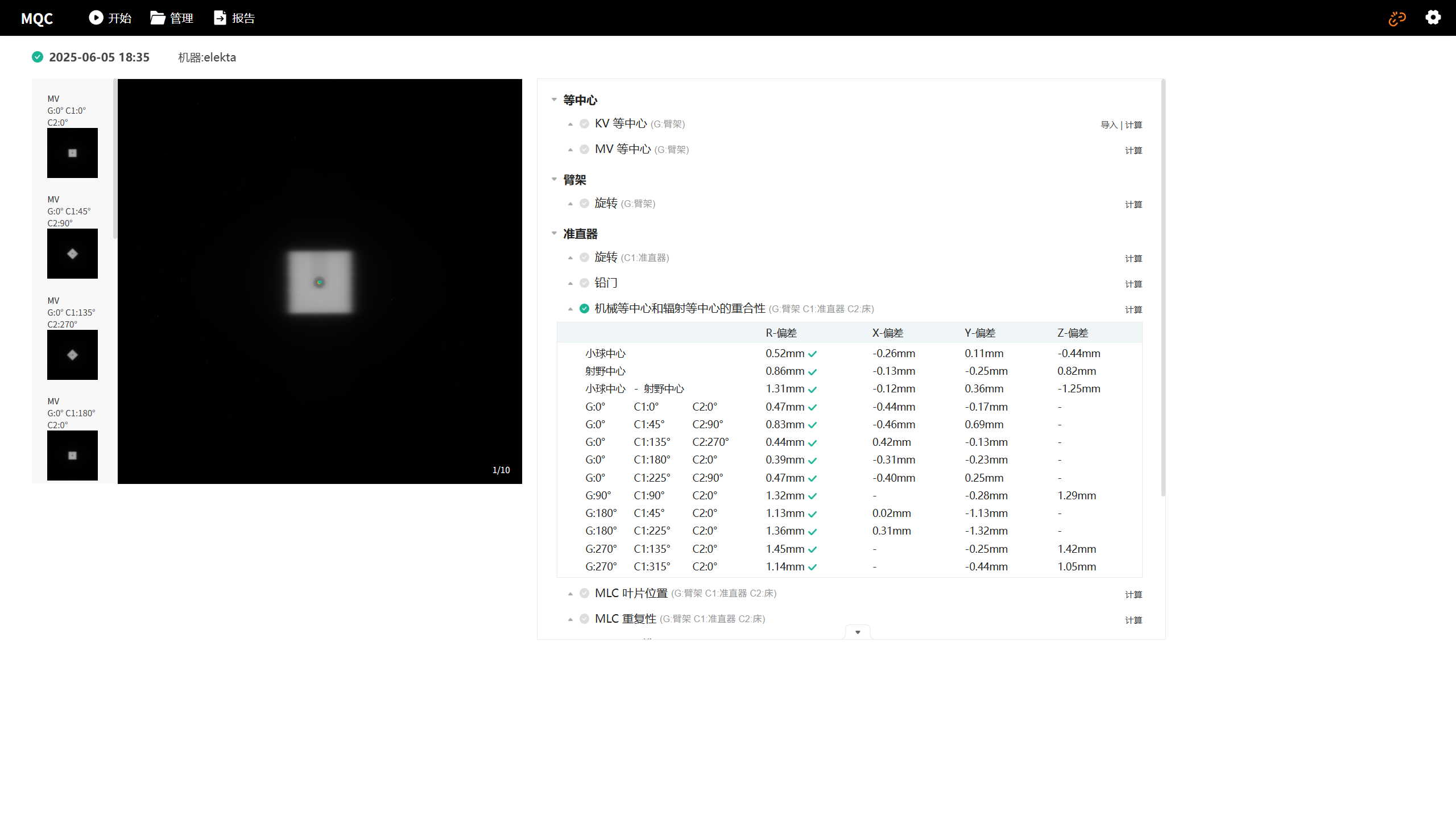1456x828 pixels.
Task: Click the 1/10 image counter
Action: click(x=501, y=470)
